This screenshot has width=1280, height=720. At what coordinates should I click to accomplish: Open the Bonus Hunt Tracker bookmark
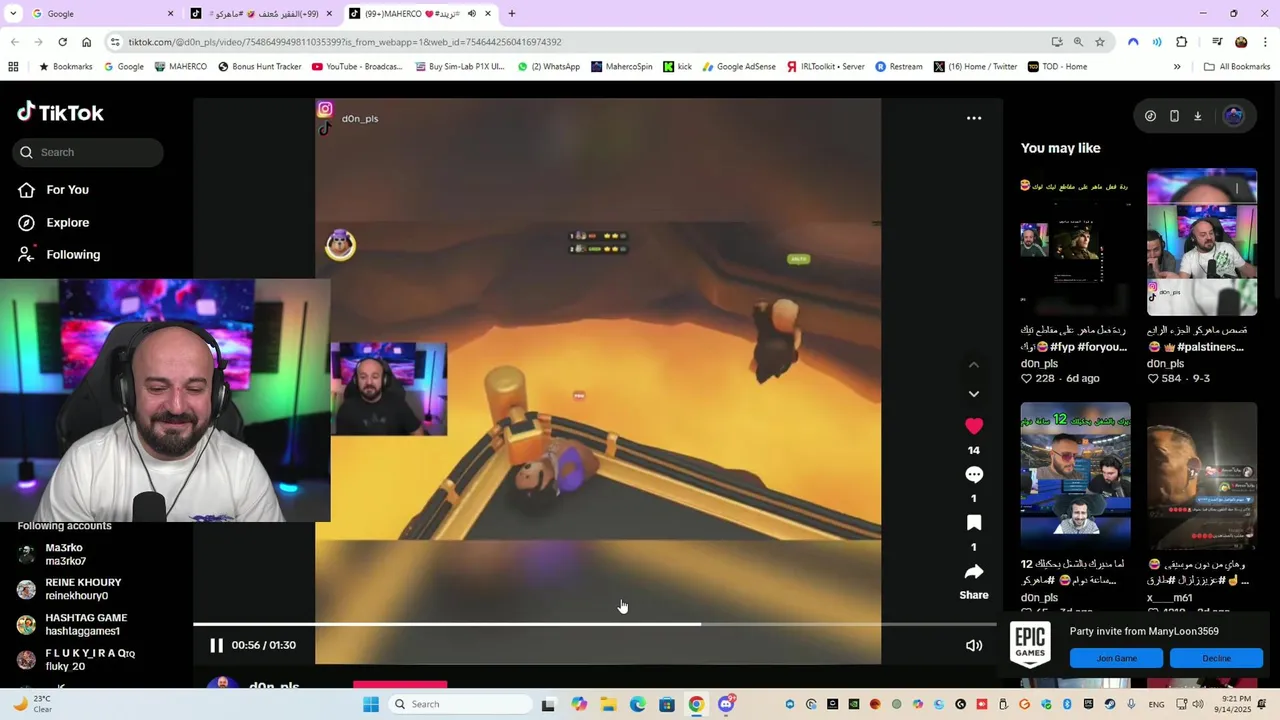pos(259,67)
